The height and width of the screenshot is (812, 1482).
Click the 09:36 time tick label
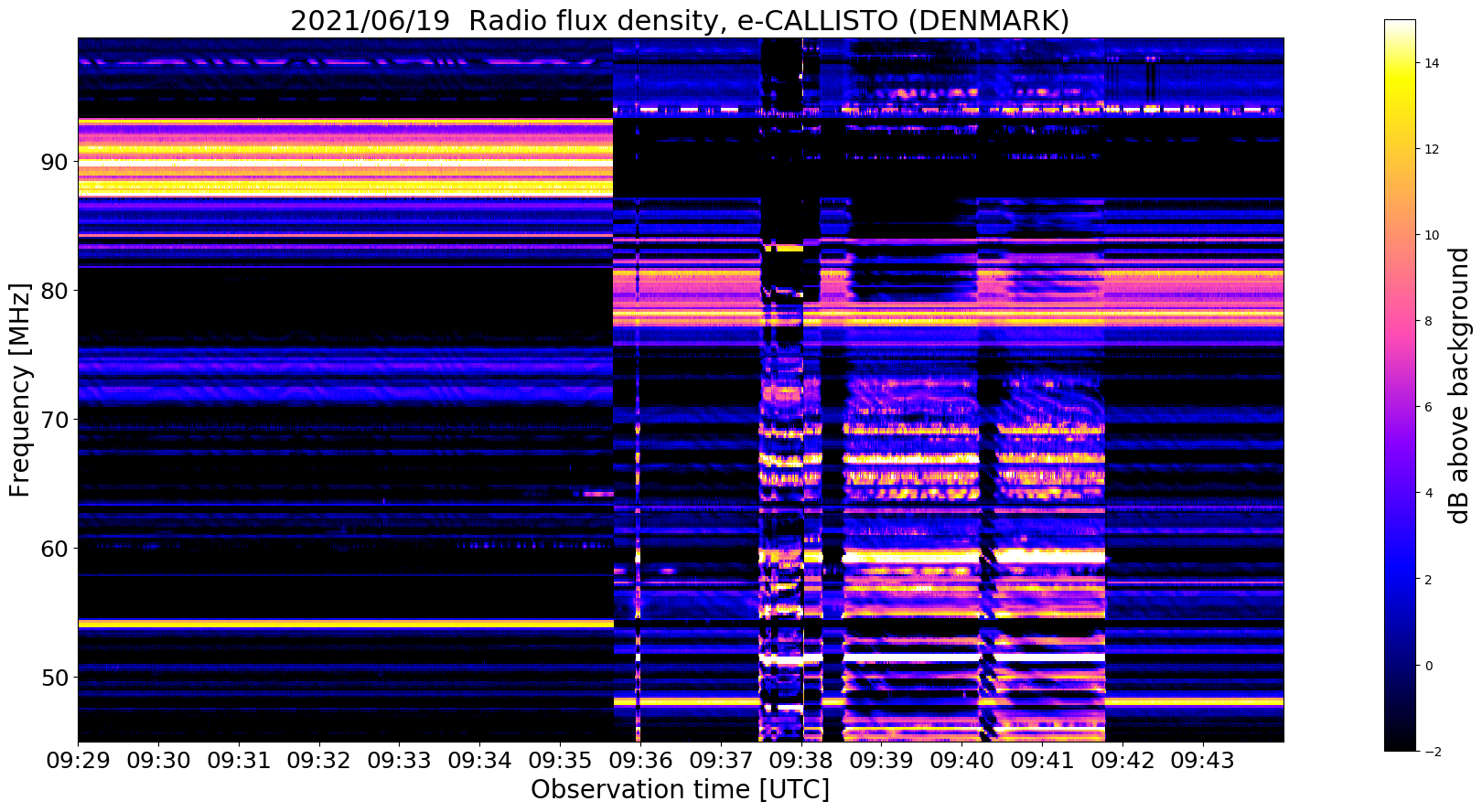point(641,760)
